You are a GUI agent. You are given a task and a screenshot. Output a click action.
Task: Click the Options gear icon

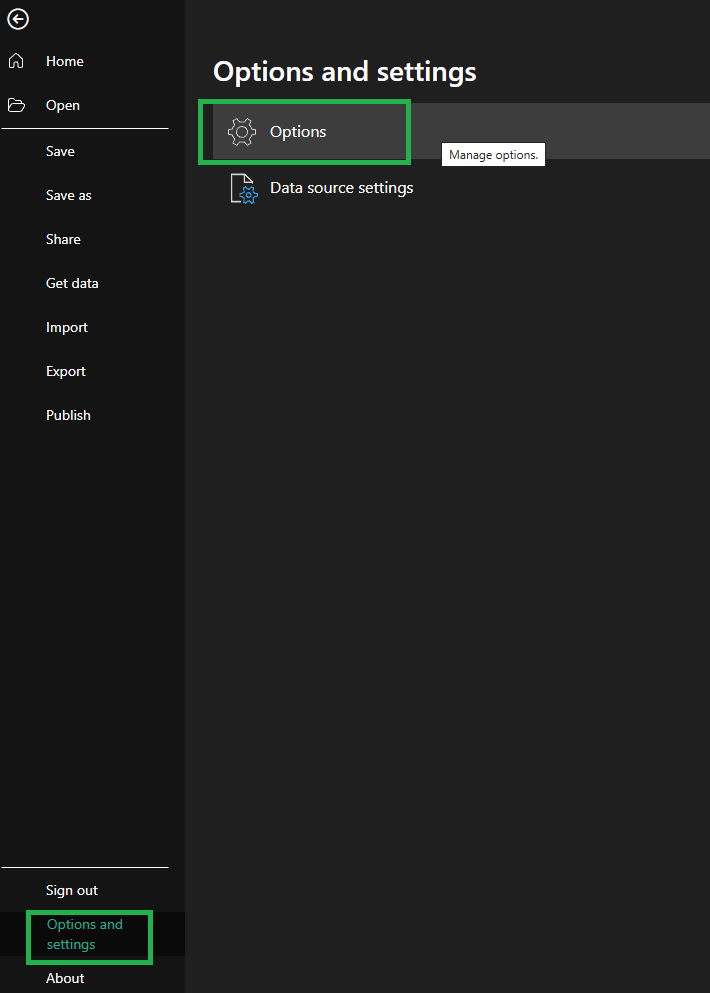(x=241, y=132)
